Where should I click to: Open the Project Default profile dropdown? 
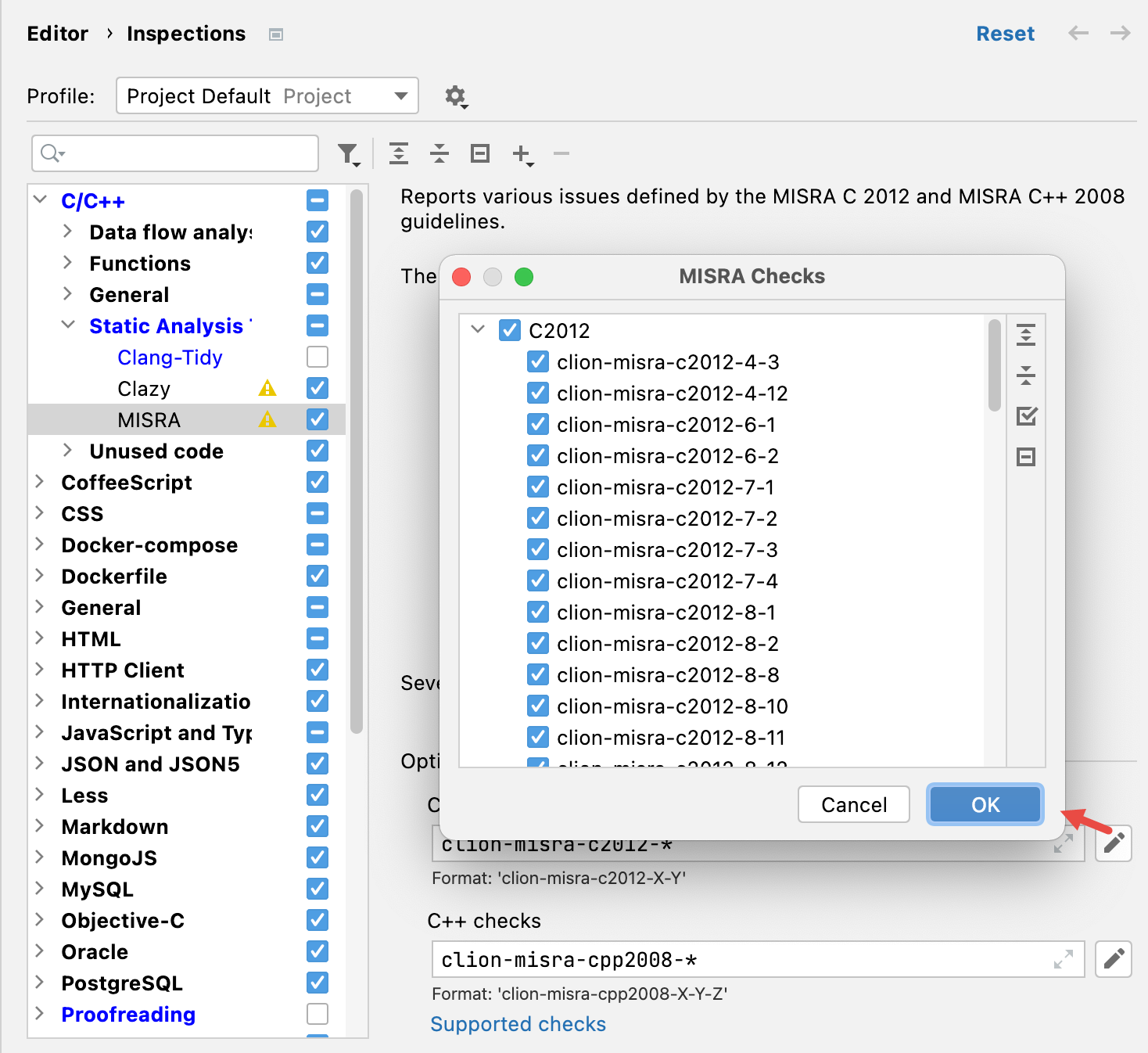(267, 95)
